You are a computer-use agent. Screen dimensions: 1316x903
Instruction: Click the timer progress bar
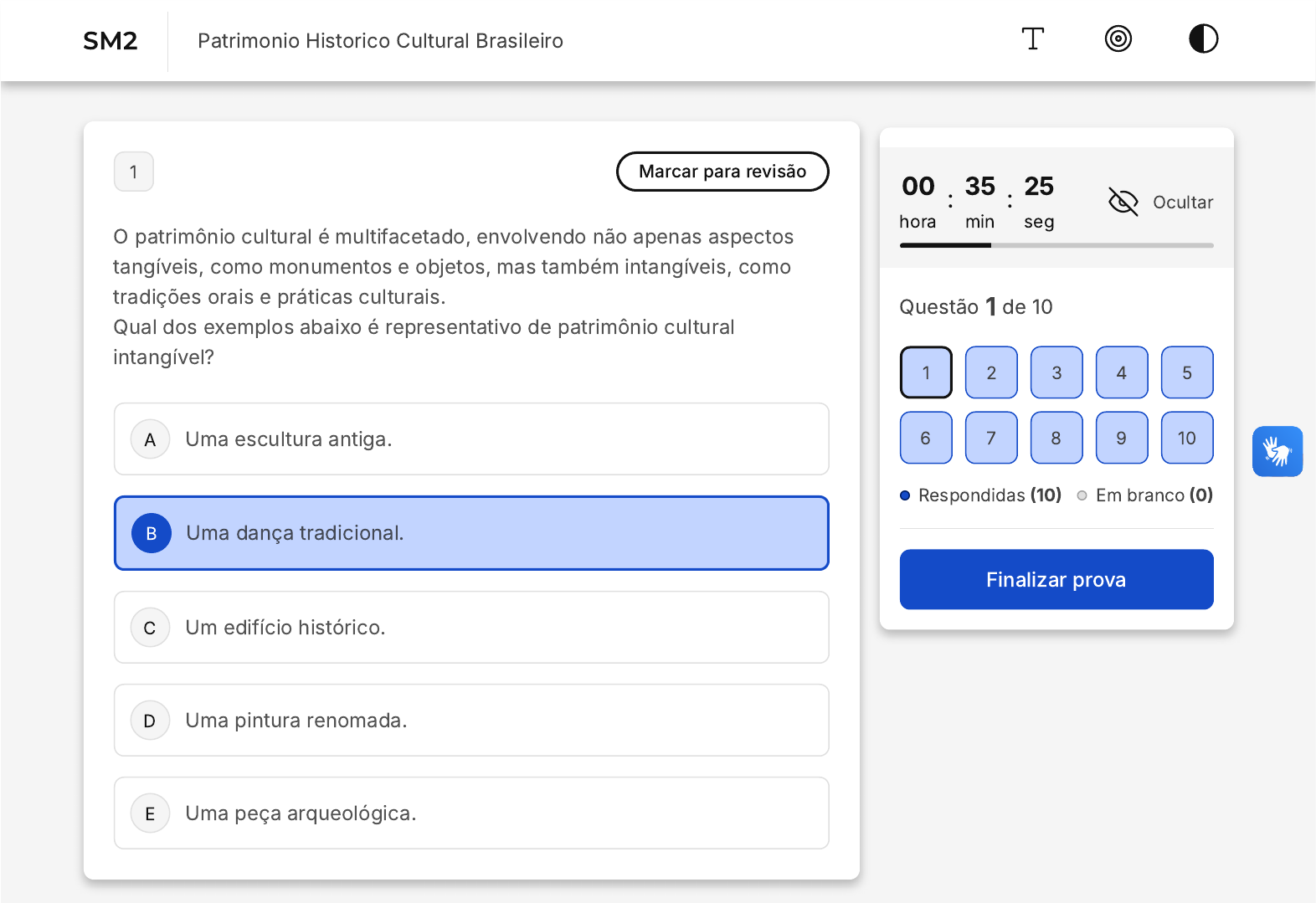pos(1056,245)
